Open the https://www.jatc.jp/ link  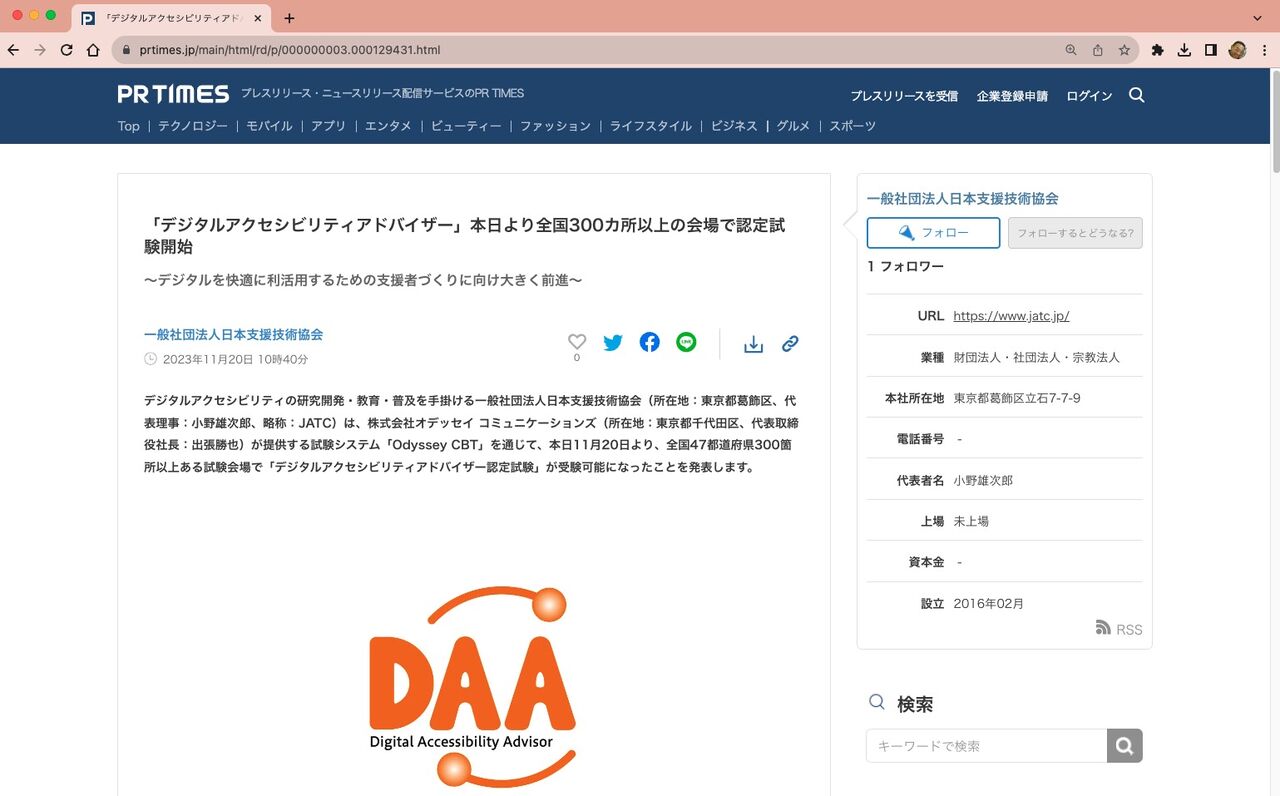1011,315
